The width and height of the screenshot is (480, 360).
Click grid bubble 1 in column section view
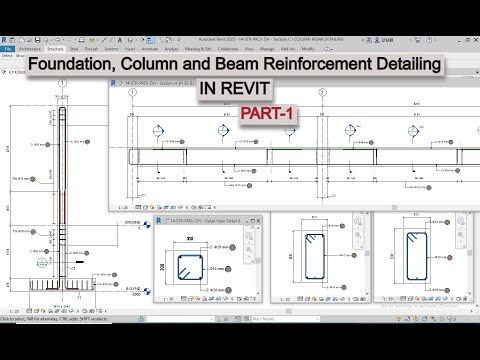click(x=62, y=83)
